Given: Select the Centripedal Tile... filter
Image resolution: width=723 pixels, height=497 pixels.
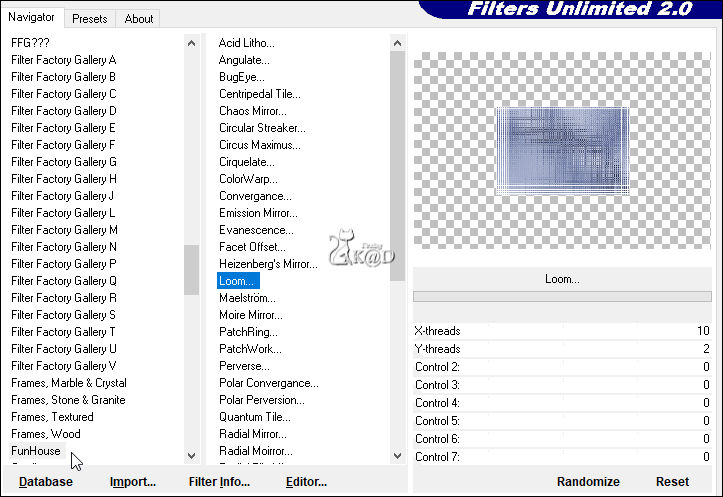Looking at the screenshot, I should (260, 94).
